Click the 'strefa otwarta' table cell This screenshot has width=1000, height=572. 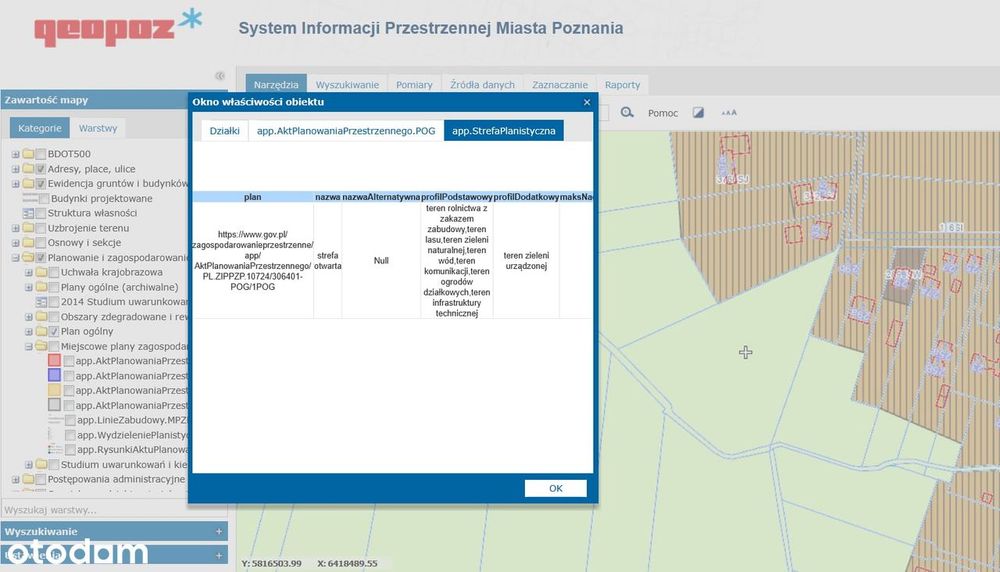click(328, 260)
